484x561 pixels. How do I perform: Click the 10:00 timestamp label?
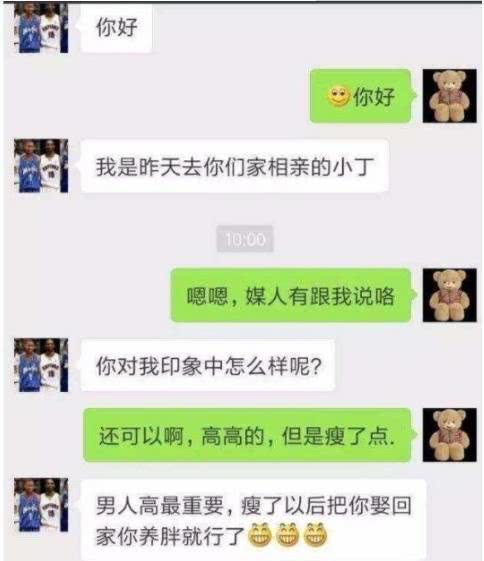coord(245,239)
